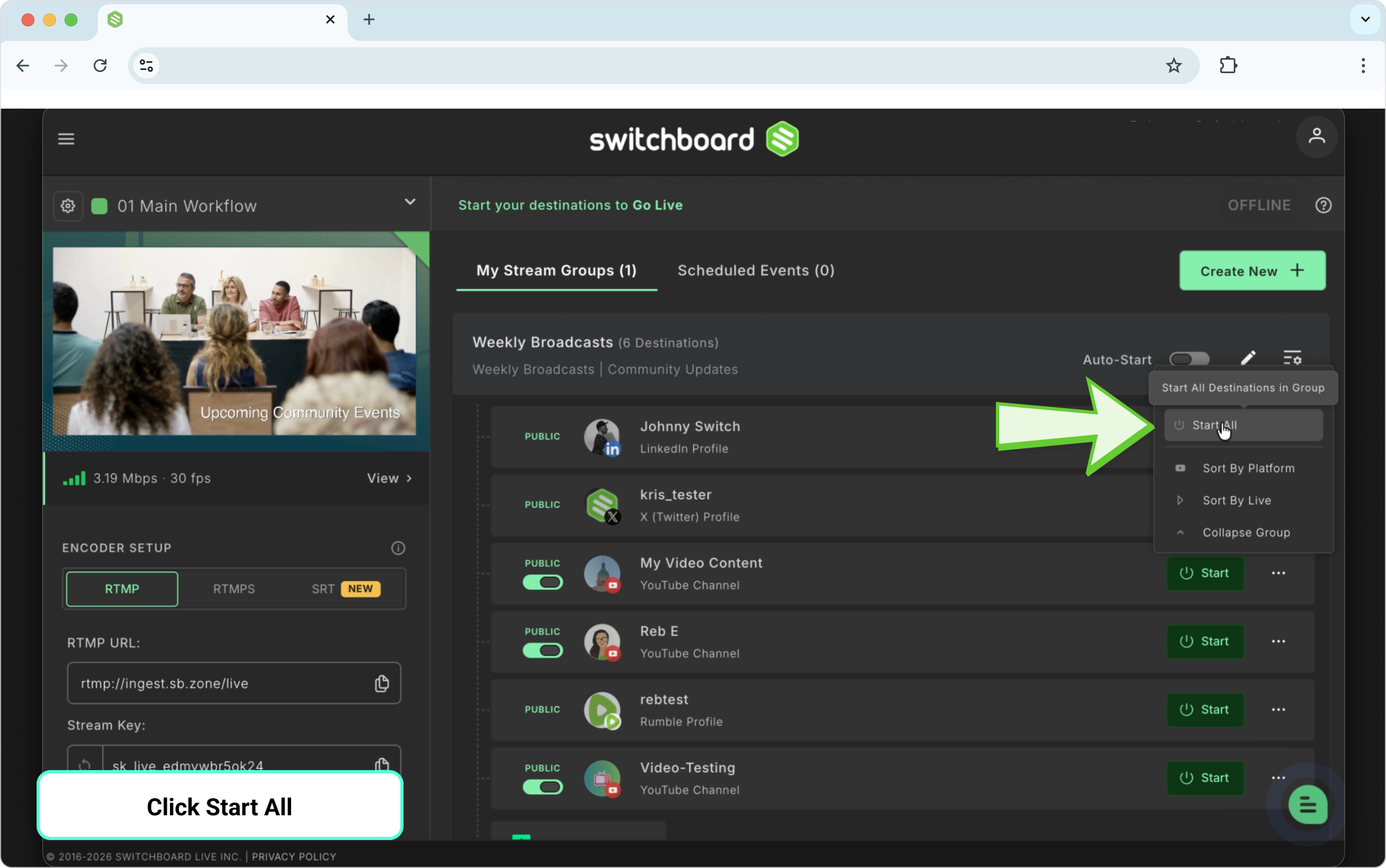The height and width of the screenshot is (868, 1386).
Task: Select SRT encoder protocol
Action: [346, 589]
